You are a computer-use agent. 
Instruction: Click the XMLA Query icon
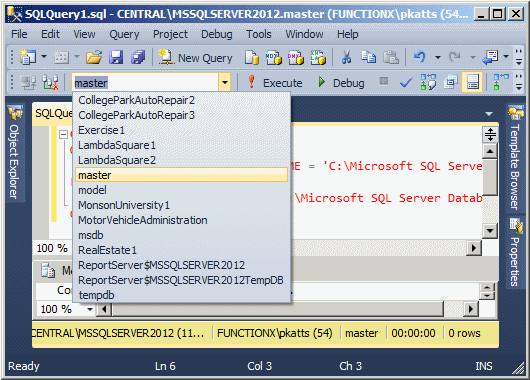coord(318,57)
